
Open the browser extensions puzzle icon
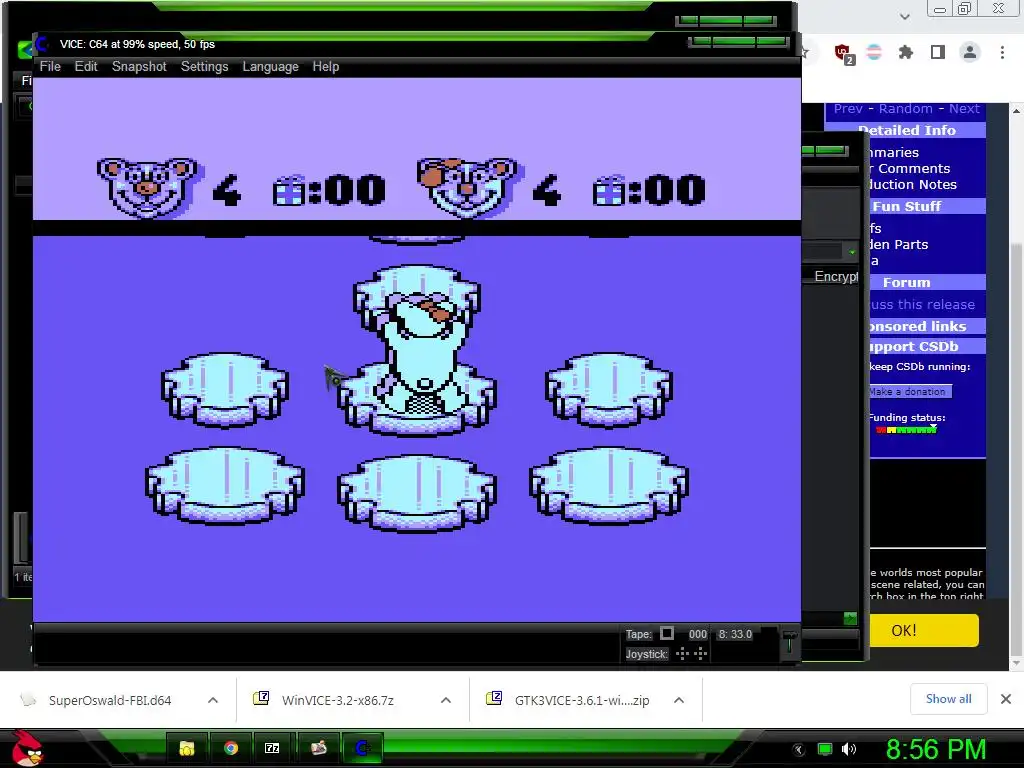(905, 52)
